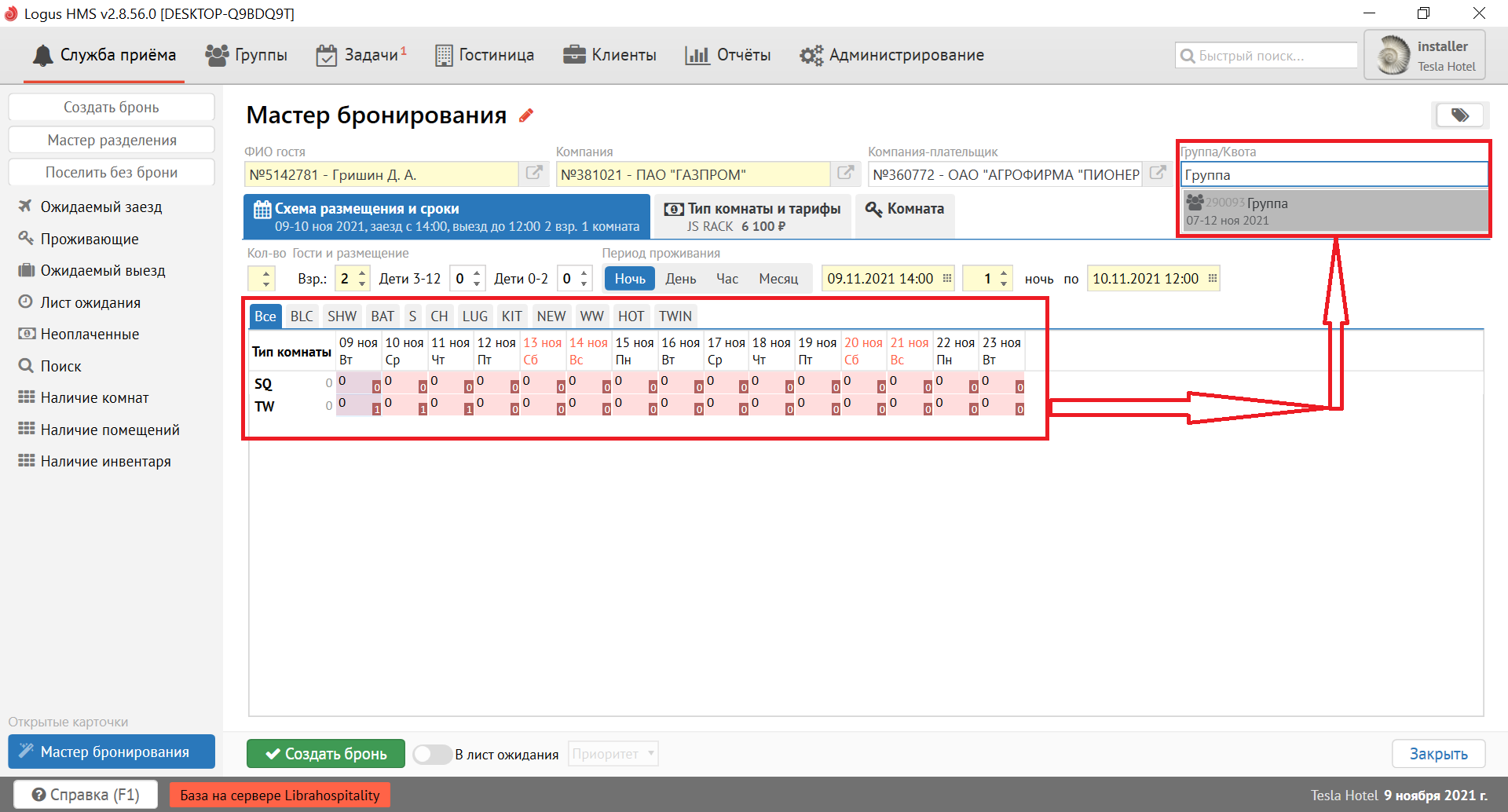Open calendar picker for arrival date 09.11.2021
Viewport: 1508px width, 812px height.
point(947,279)
